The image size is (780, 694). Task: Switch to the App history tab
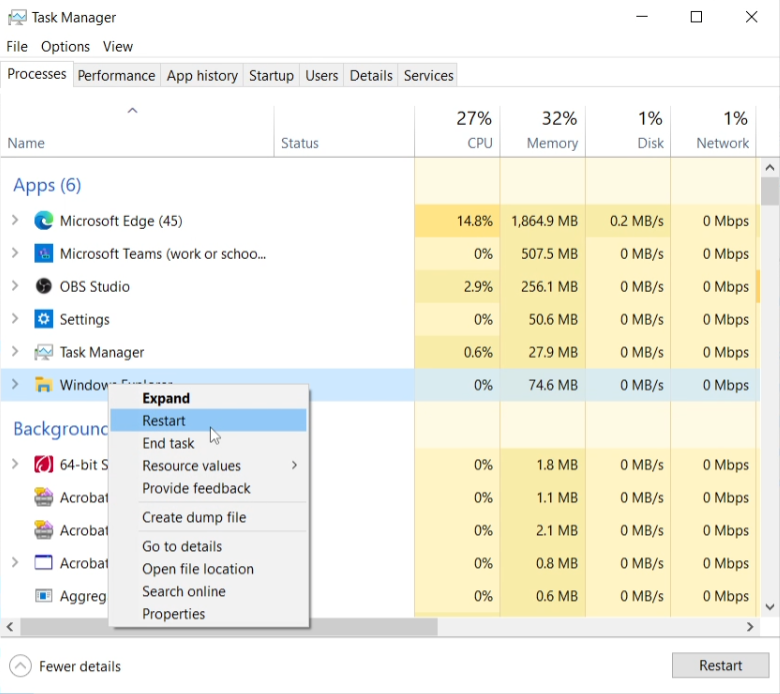202,76
